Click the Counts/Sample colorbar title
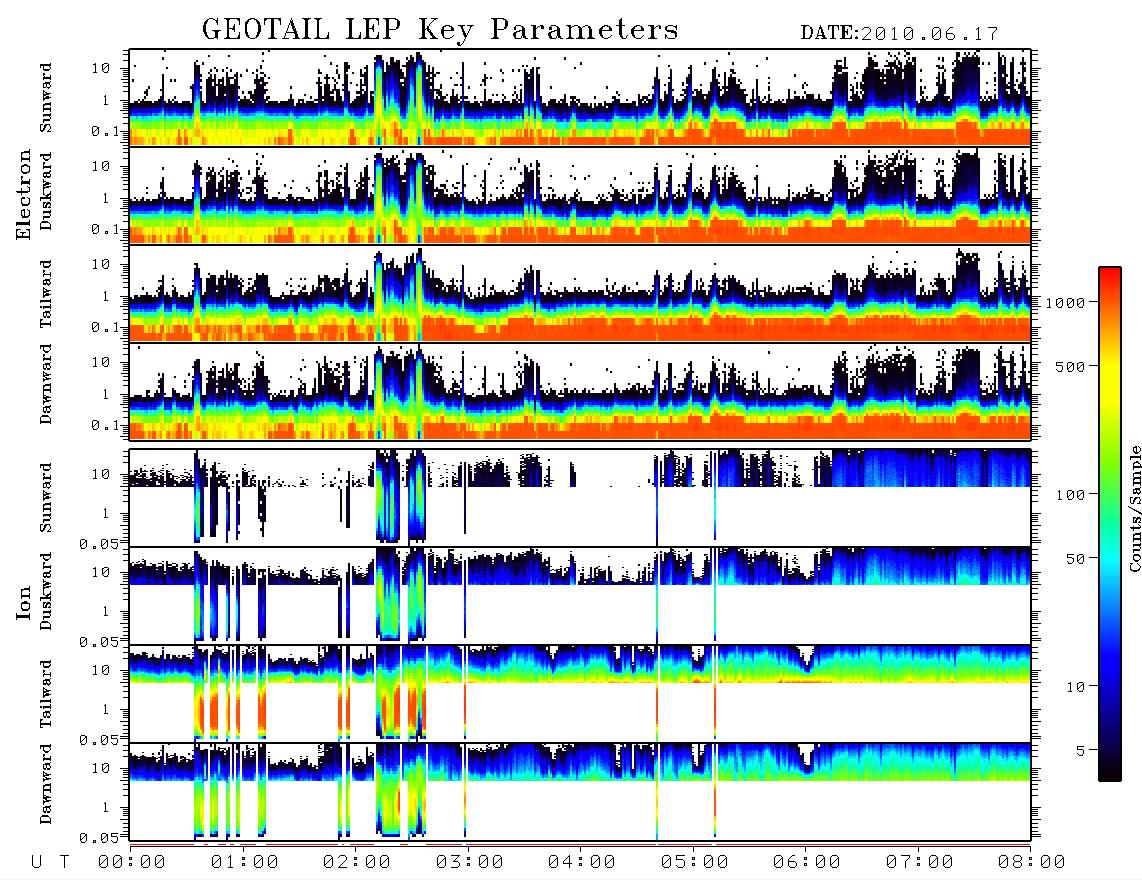The image size is (1142, 880). click(x=1134, y=508)
